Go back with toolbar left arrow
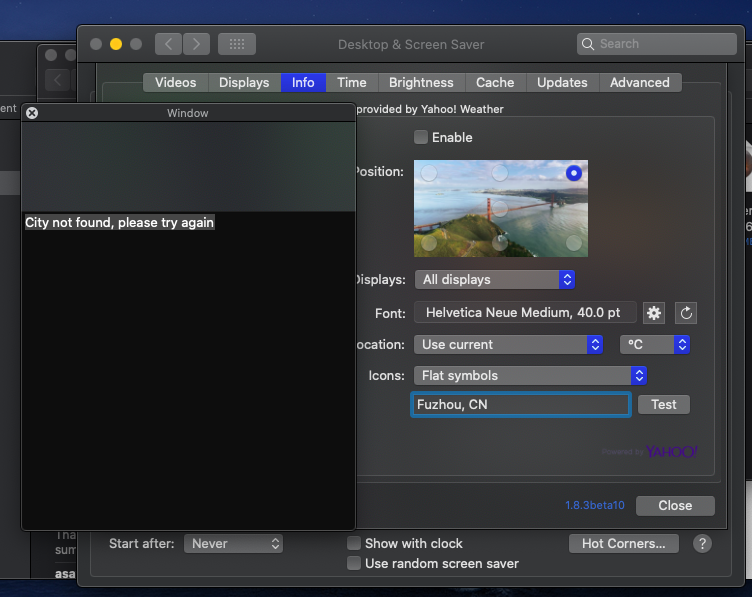752x597 pixels. click(168, 44)
